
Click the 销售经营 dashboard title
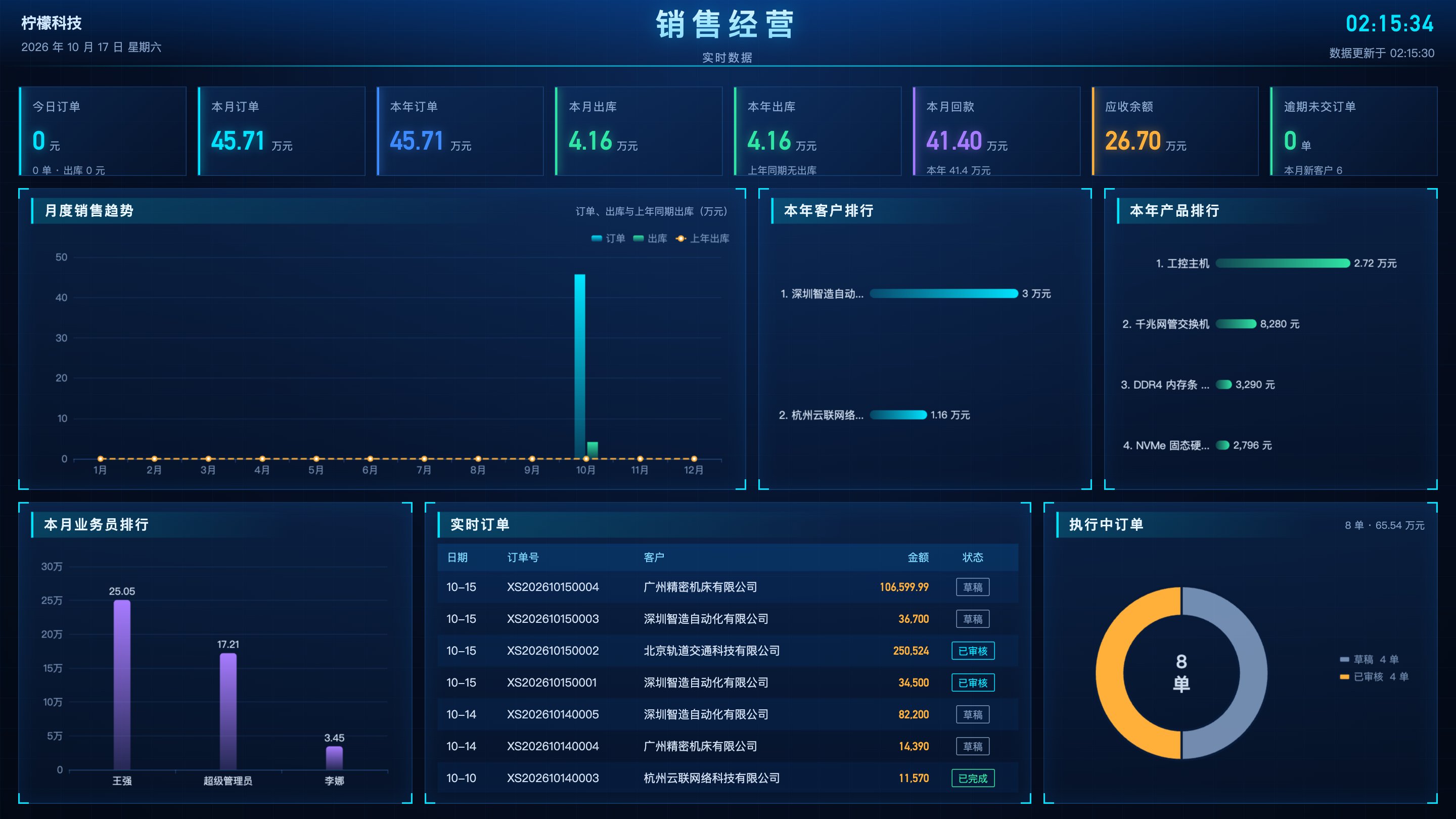tap(726, 24)
